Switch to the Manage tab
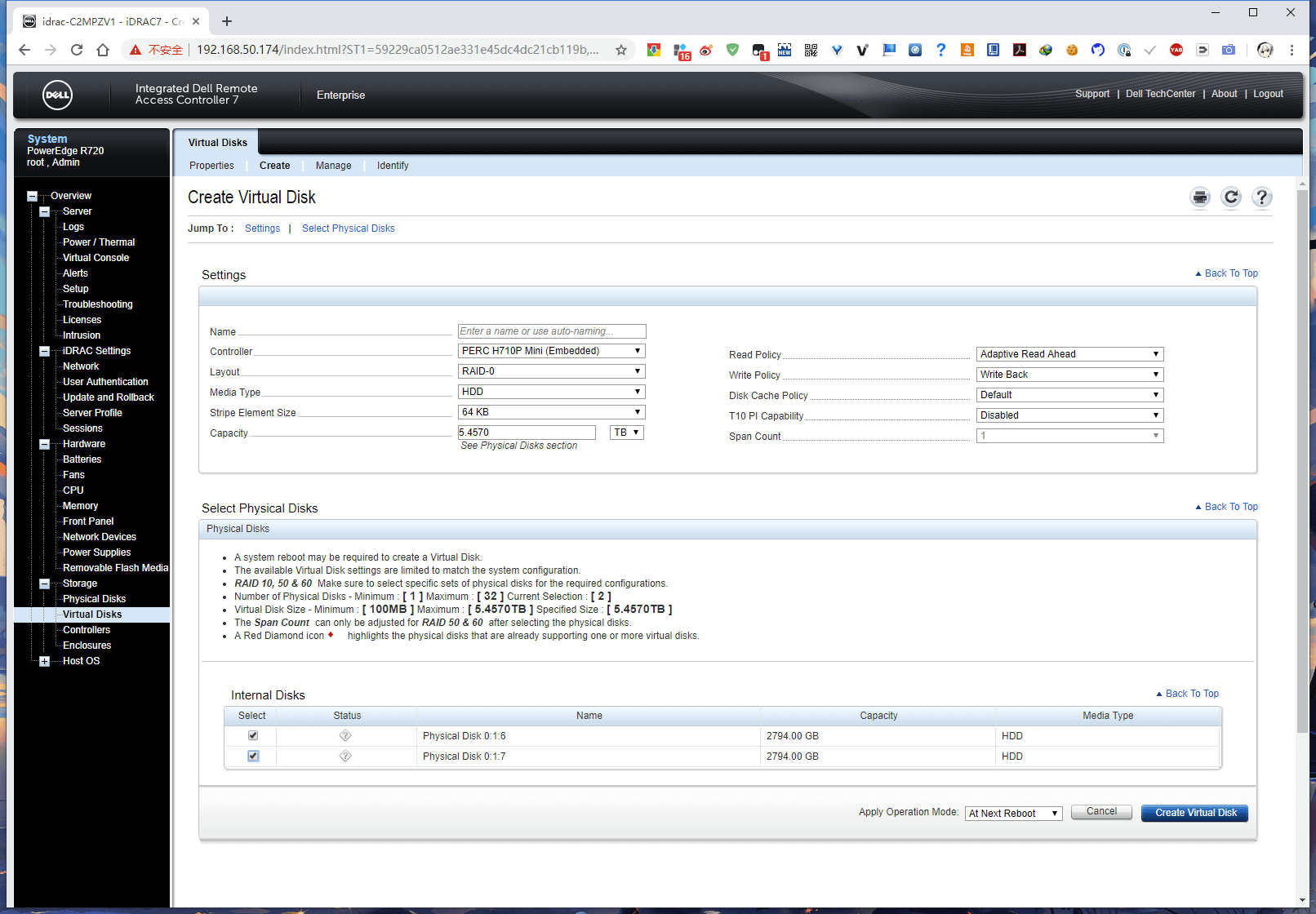Screen dimensions: 1316x914 coord(333,166)
